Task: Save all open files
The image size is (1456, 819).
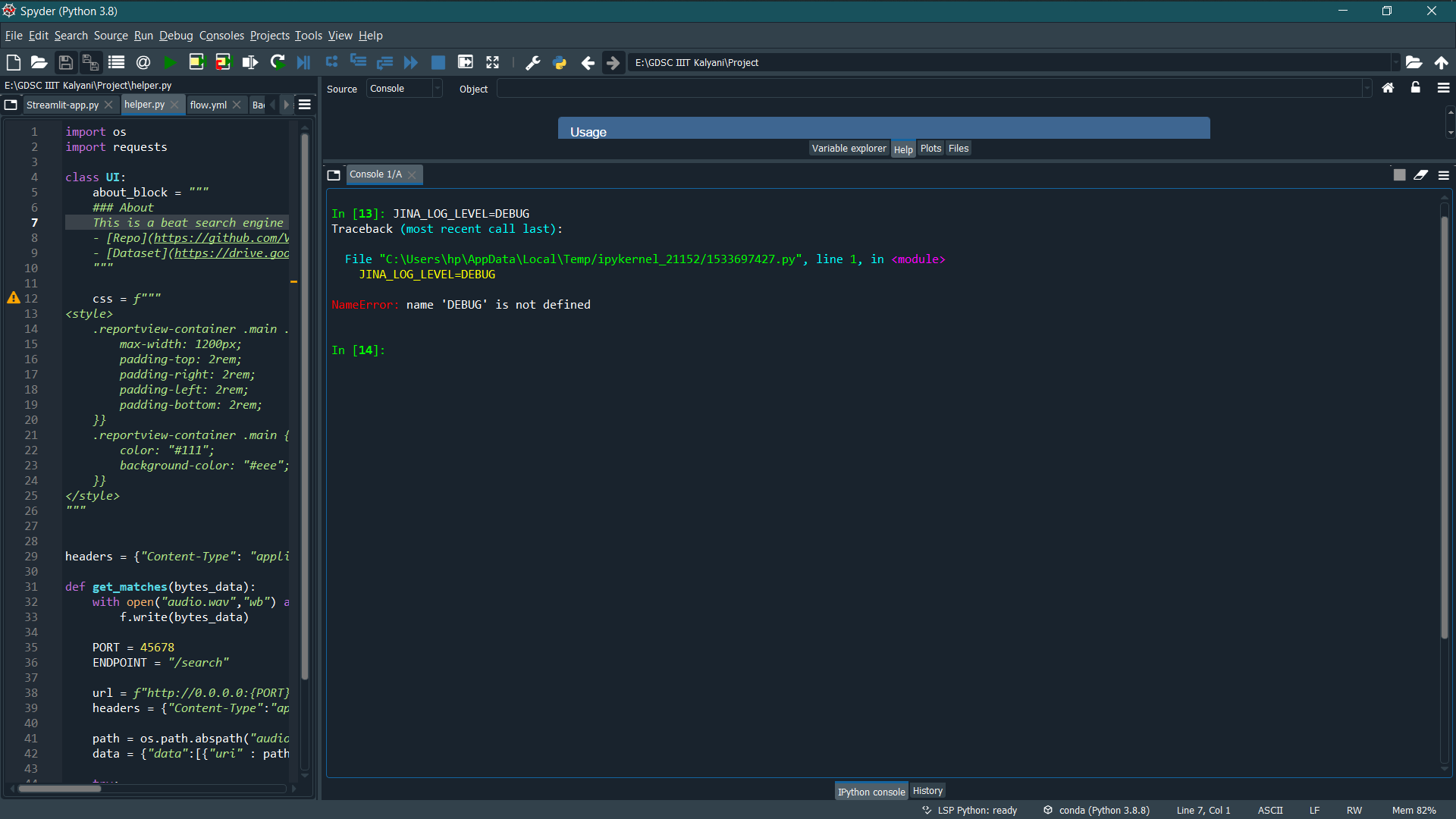Action: 90,62
